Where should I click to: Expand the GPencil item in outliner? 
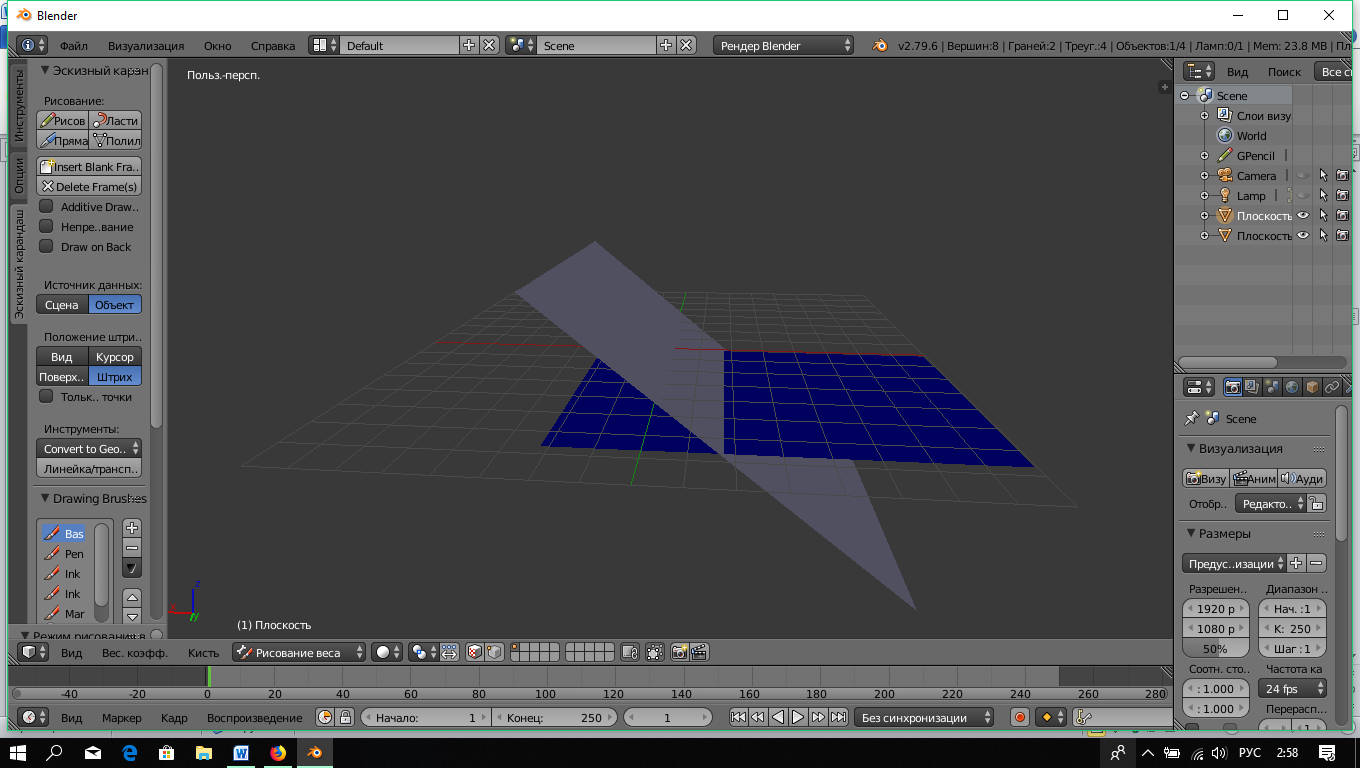pyautogui.click(x=1204, y=156)
